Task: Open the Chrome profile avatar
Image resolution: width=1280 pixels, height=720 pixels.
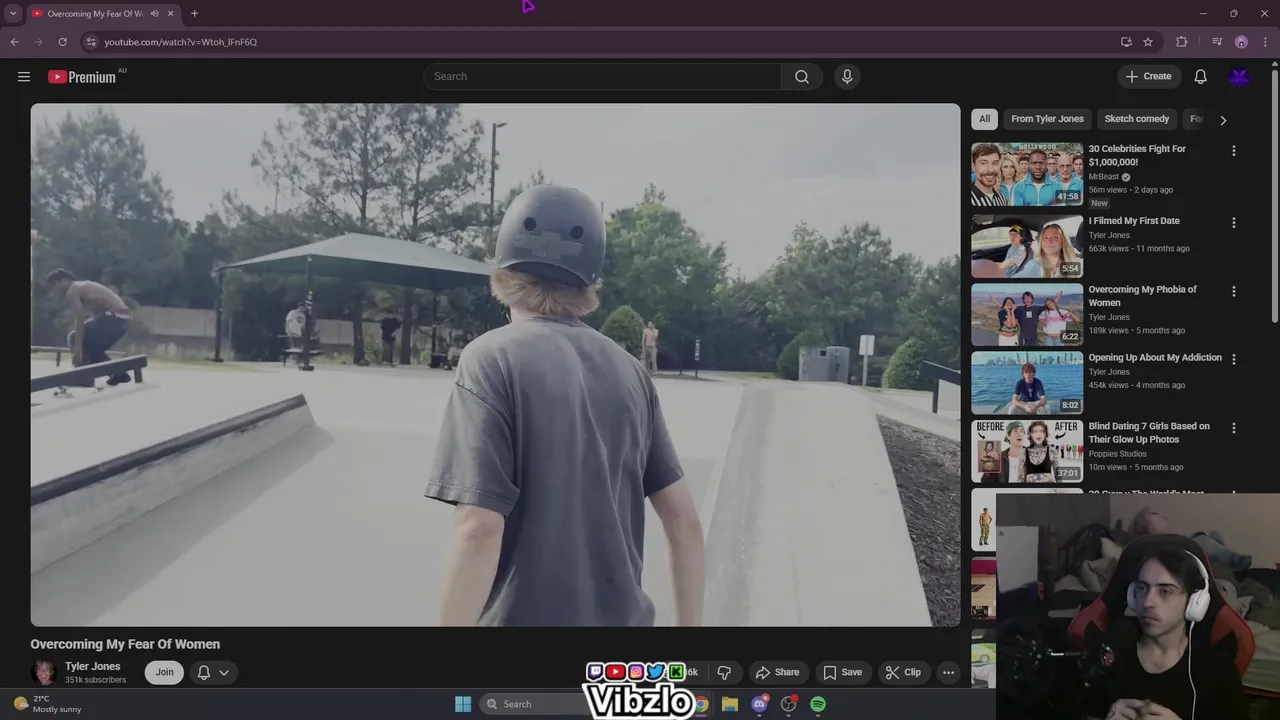Action: click(1241, 42)
